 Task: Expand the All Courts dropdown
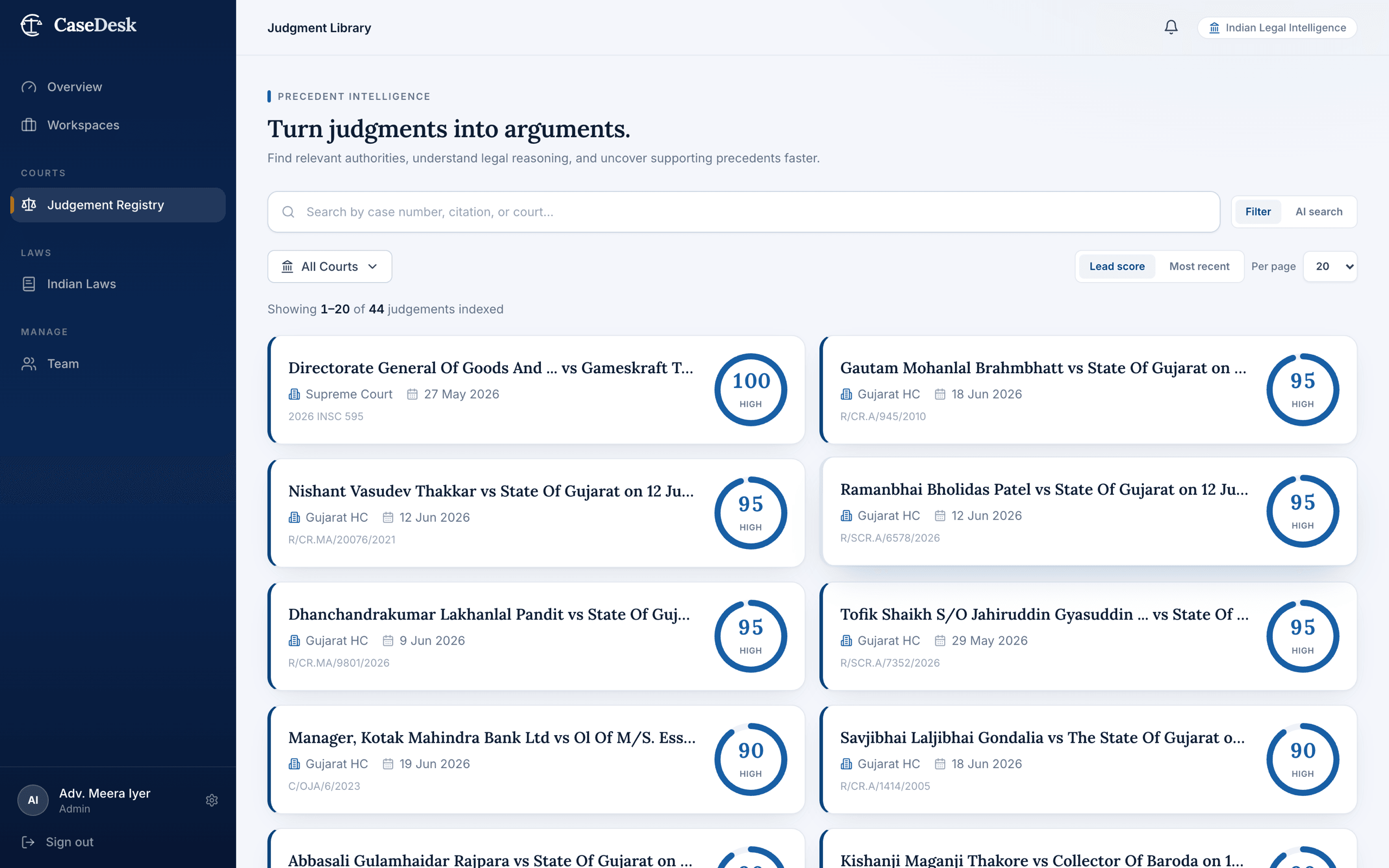pyautogui.click(x=329, y=266)
